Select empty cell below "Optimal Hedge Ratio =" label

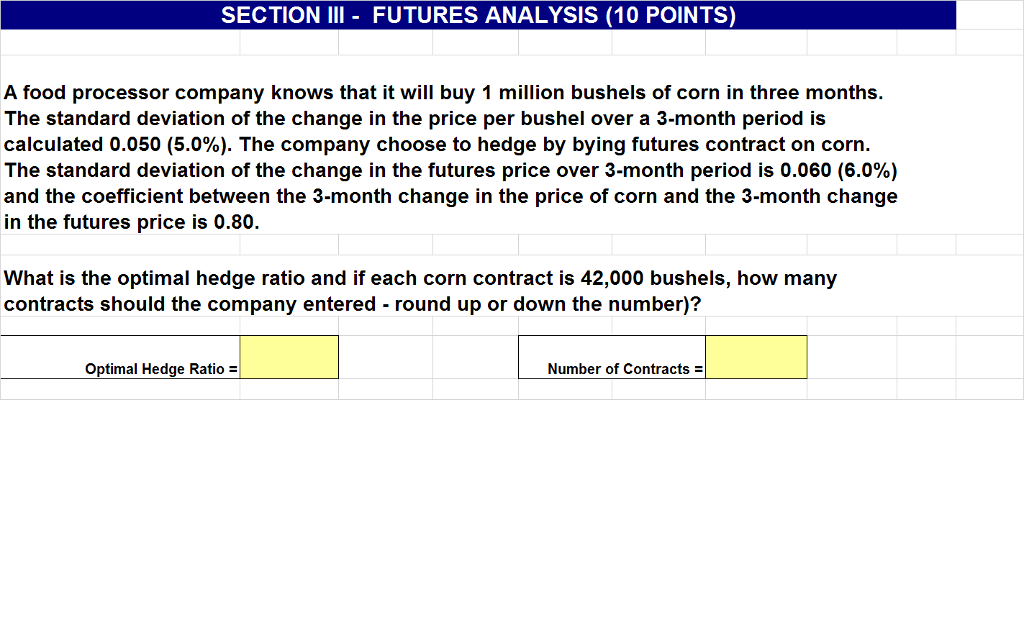point(120,389)
